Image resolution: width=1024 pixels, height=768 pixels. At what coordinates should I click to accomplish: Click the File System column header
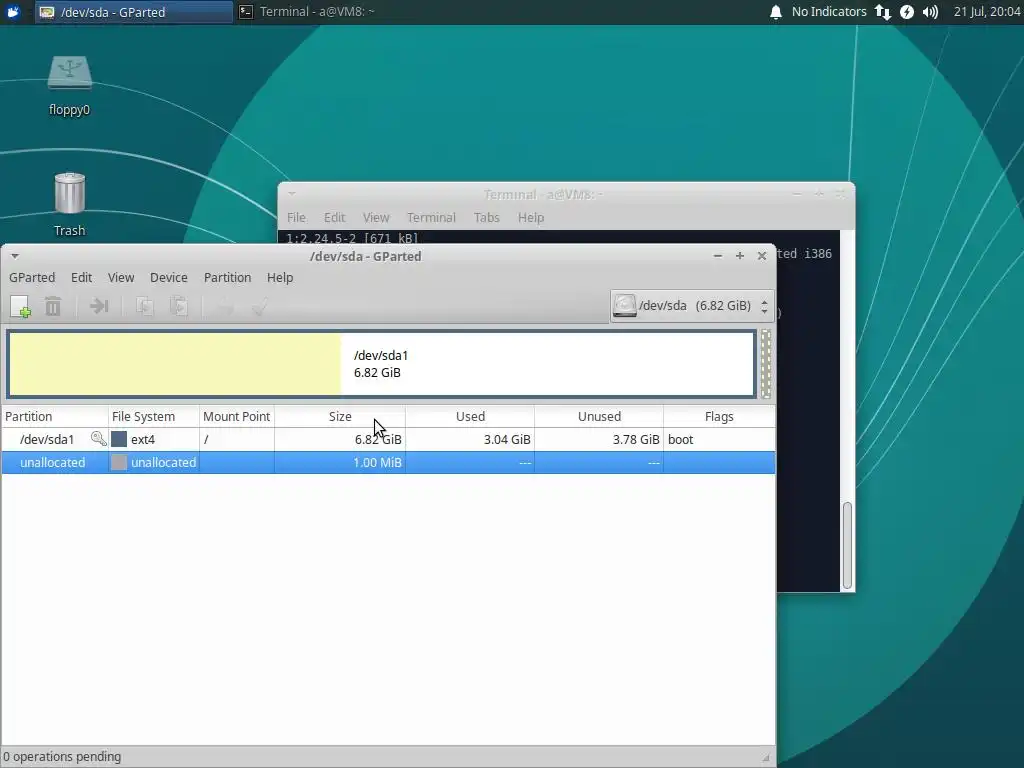click(x=153, y=416)
